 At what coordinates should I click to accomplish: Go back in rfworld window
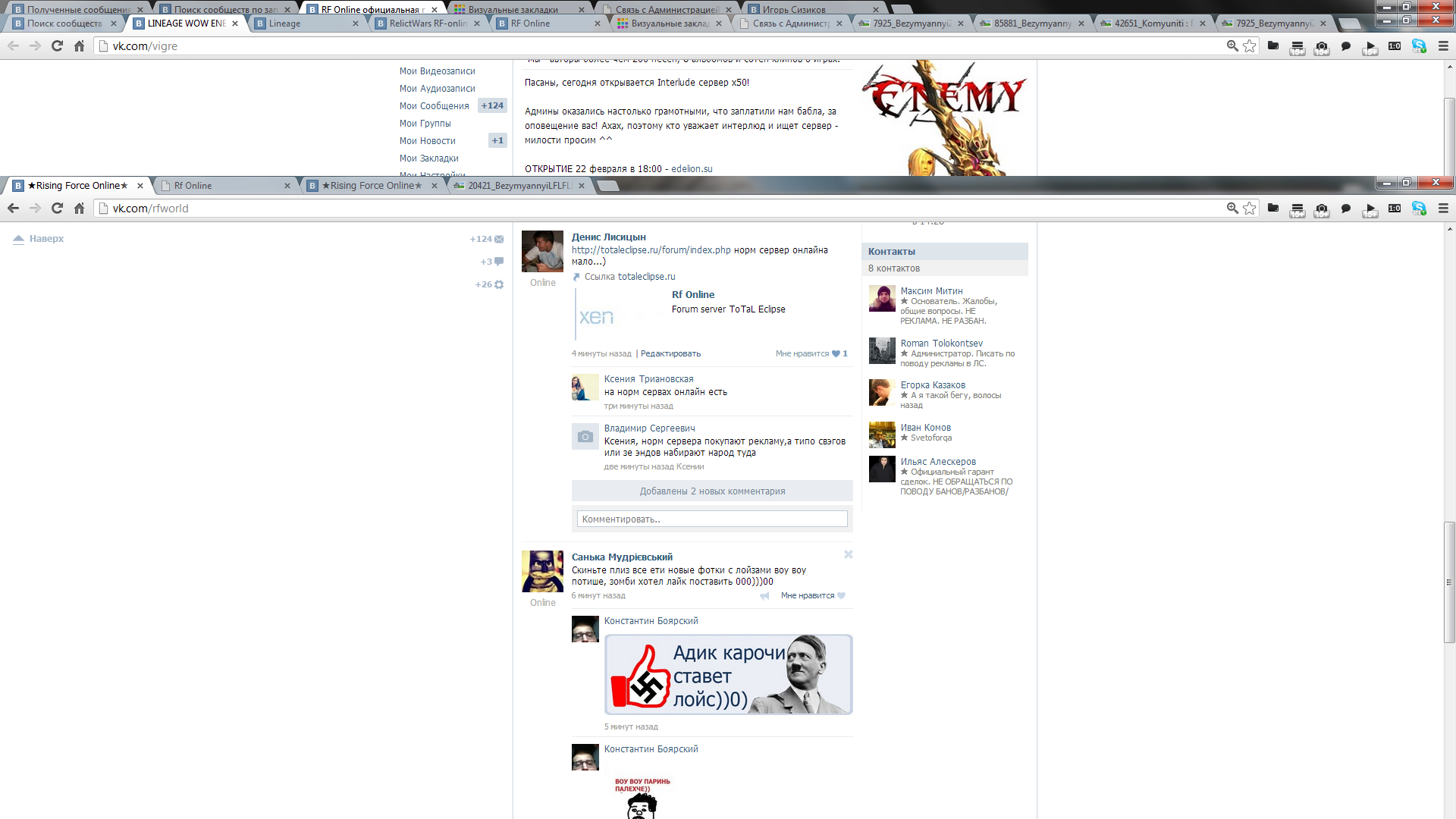pyautogui.click(x=13, y=208)
